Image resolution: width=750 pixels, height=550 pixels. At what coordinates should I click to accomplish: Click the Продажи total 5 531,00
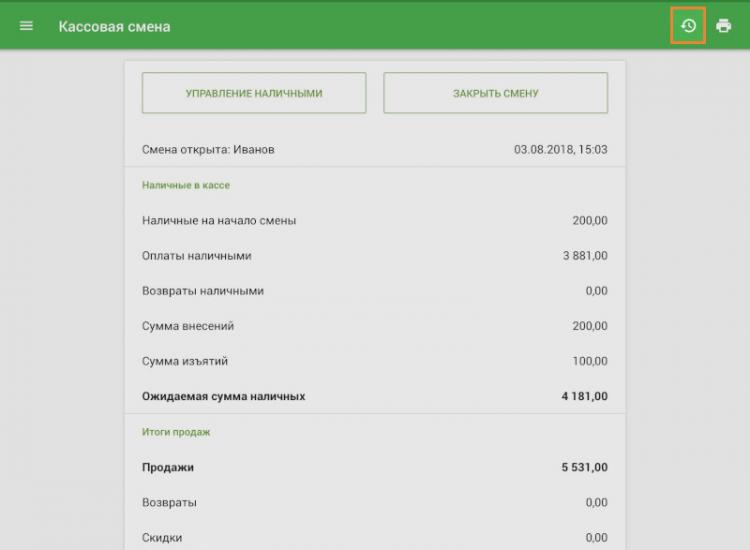point(584,467)
